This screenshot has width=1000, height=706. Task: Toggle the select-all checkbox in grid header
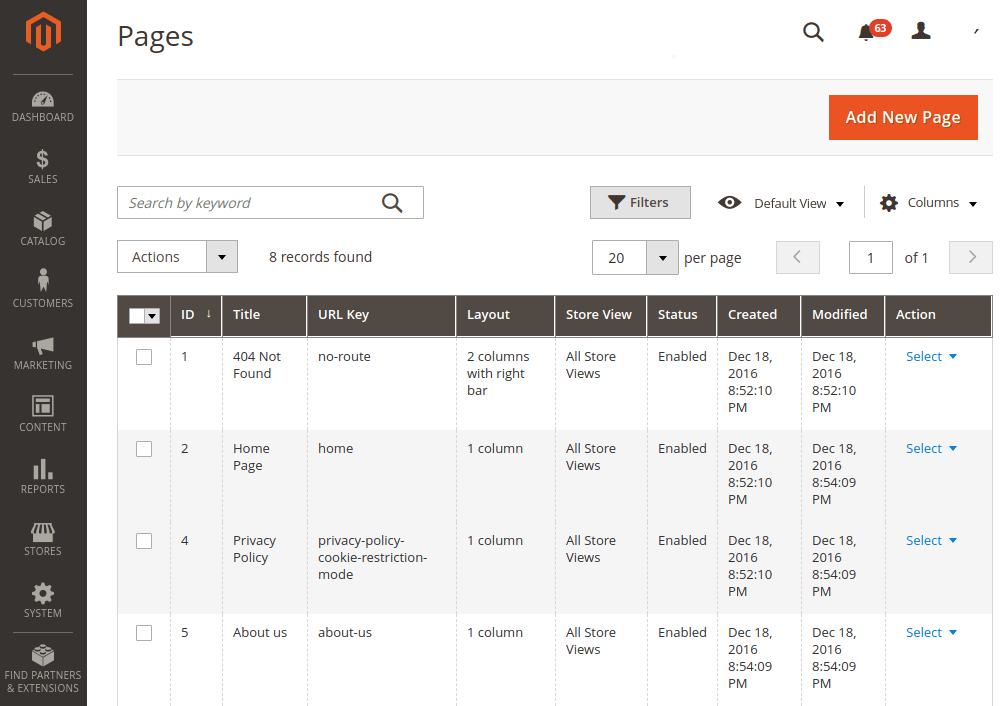(x=143, y=316)
